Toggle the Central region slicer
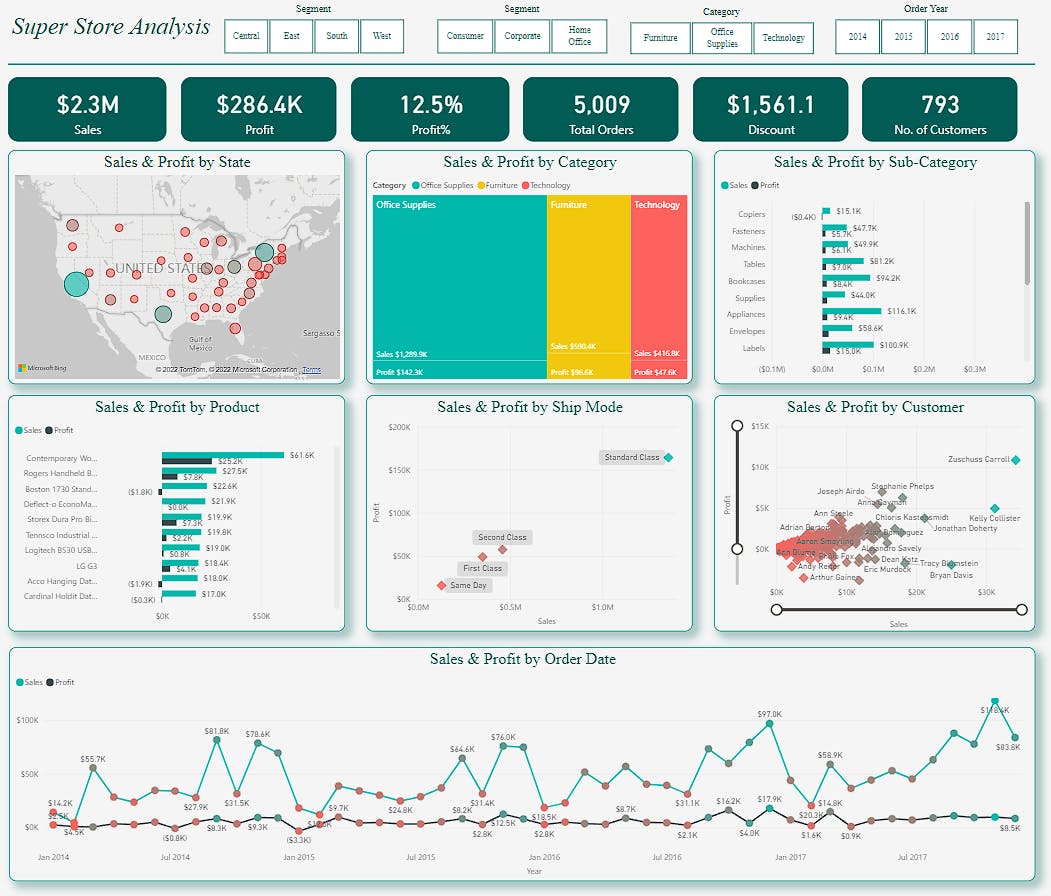 (245, 36)
